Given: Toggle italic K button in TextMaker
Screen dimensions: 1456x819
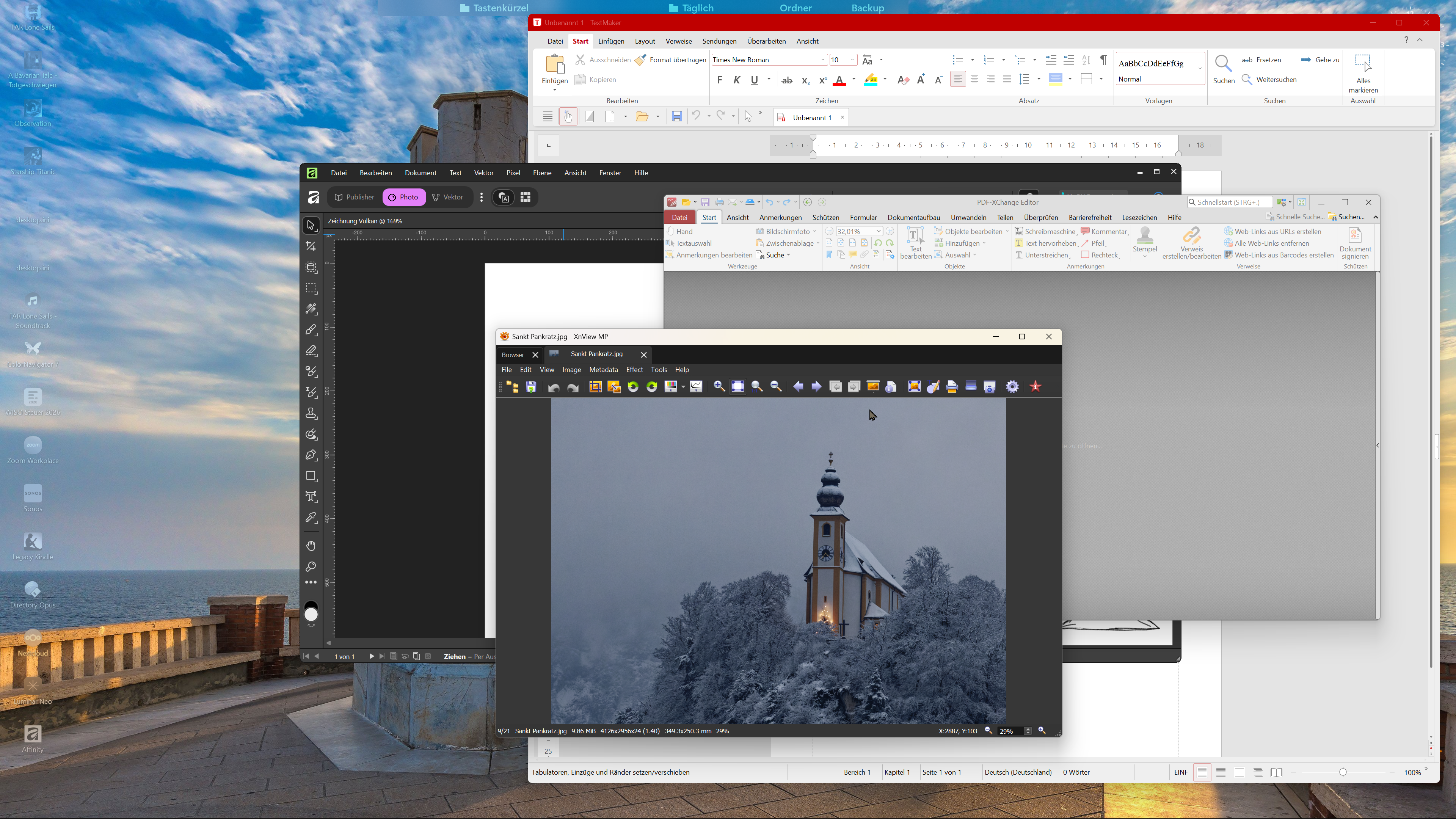Looking at the screenshot, I should [x=736, y=80].
